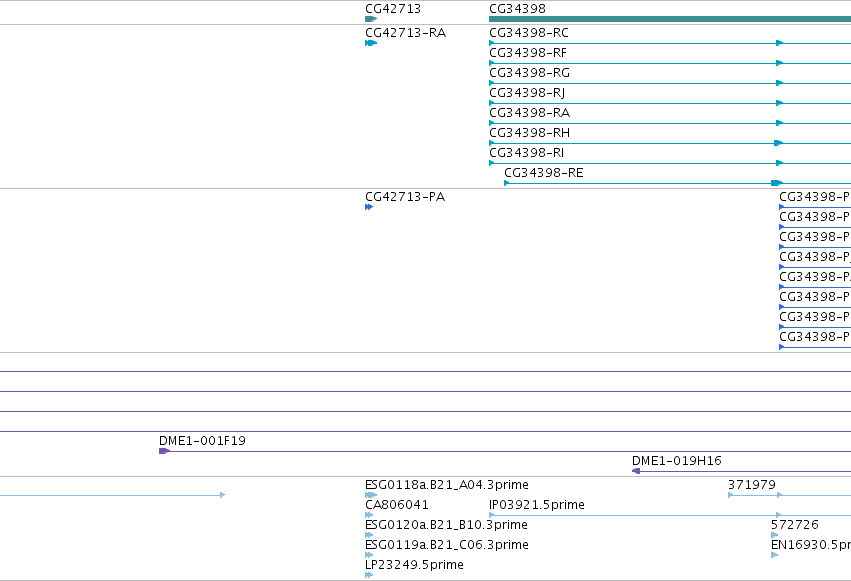Select the CG34398-RA transcript label
This screenshot has height=581, width=851.
529,113
